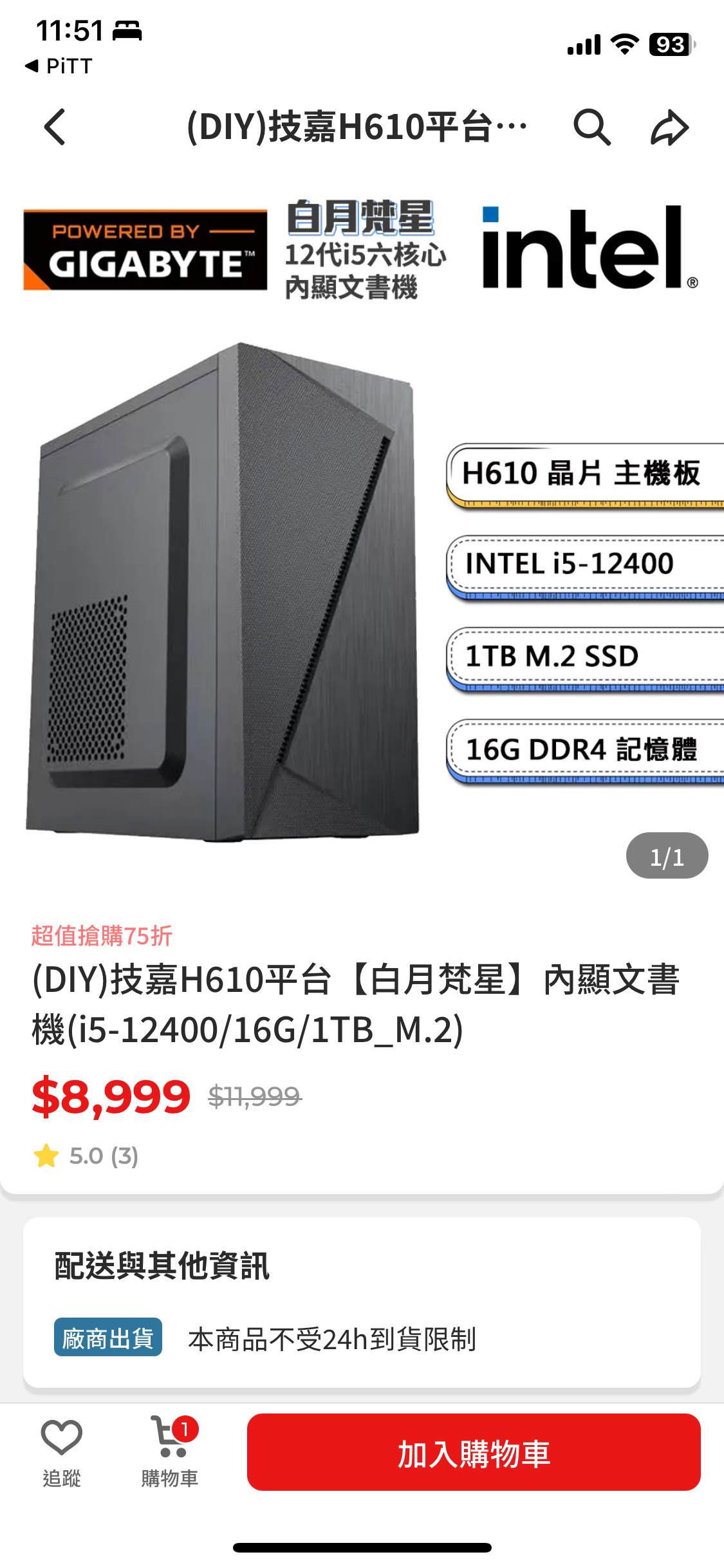Tap the yellow rating star

[46, 1156]
